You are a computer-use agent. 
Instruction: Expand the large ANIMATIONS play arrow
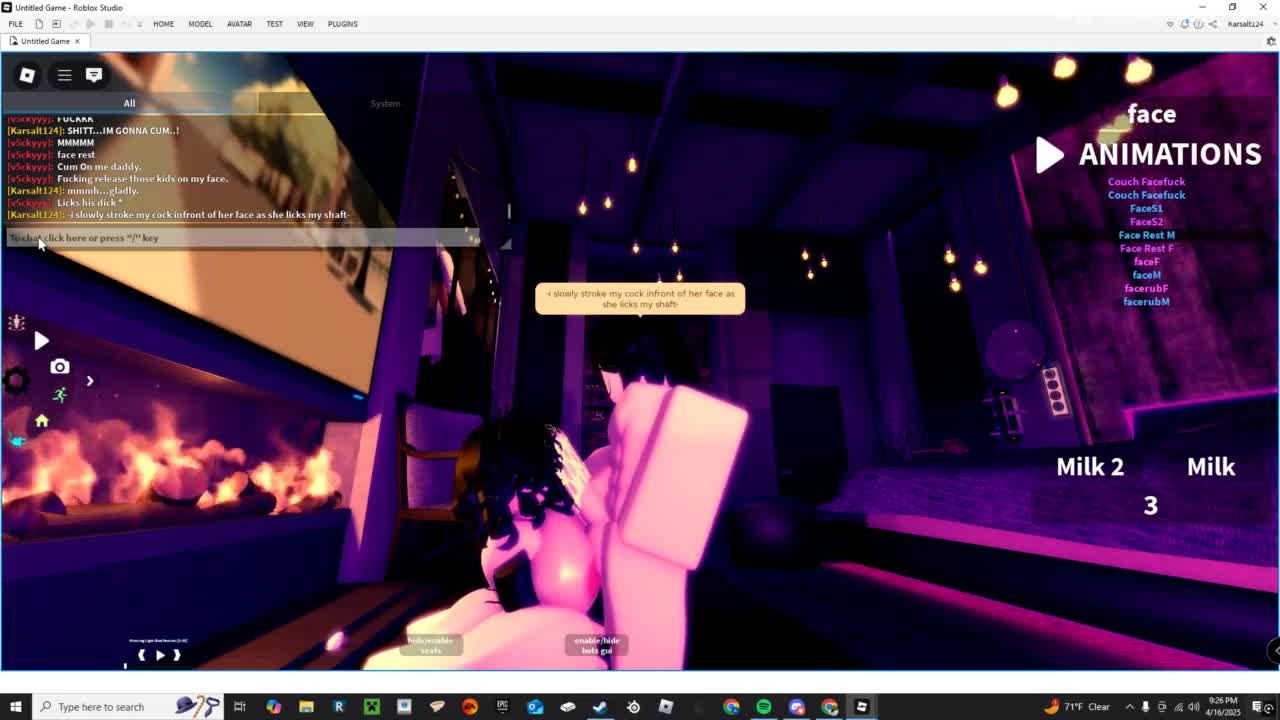[1048, 154]
